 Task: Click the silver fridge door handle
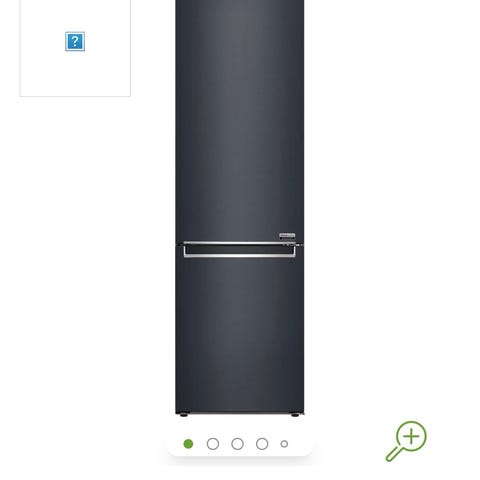point(239,250)
